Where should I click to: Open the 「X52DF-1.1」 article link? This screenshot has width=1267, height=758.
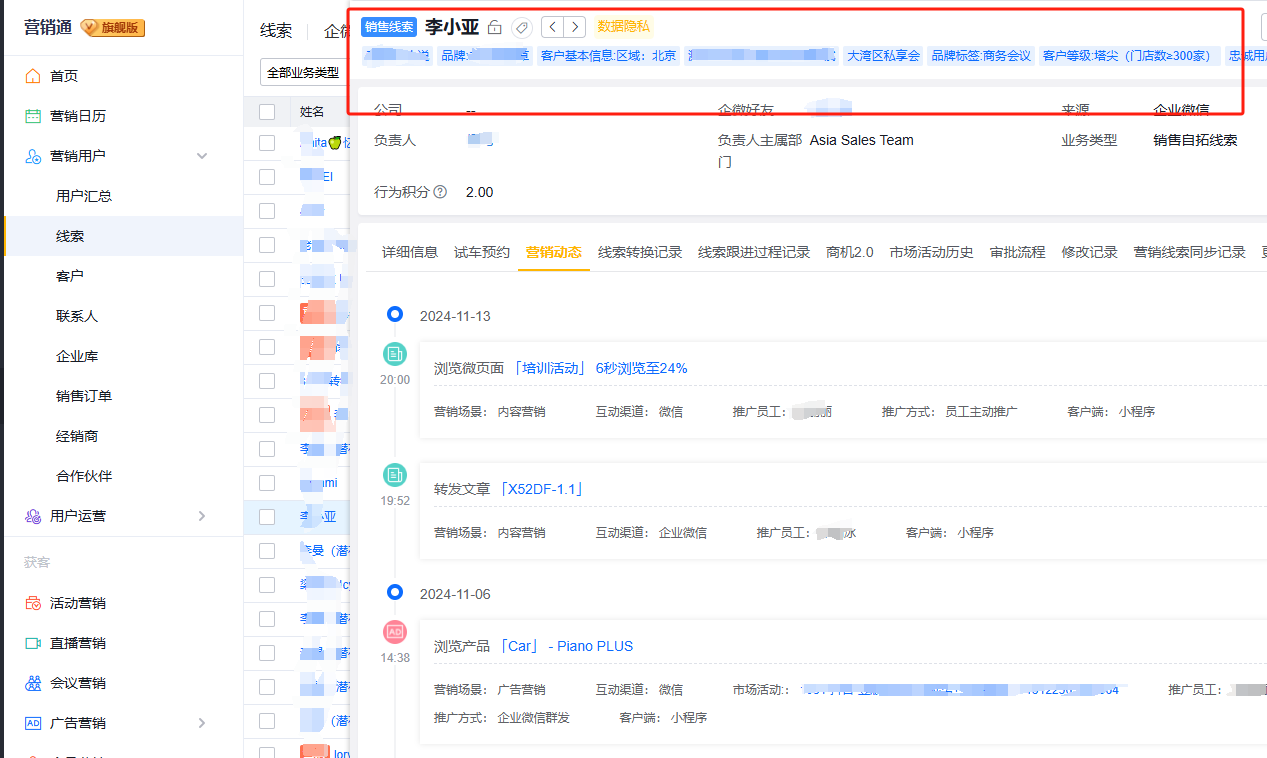pyautogui.click(x=539, y=489)
